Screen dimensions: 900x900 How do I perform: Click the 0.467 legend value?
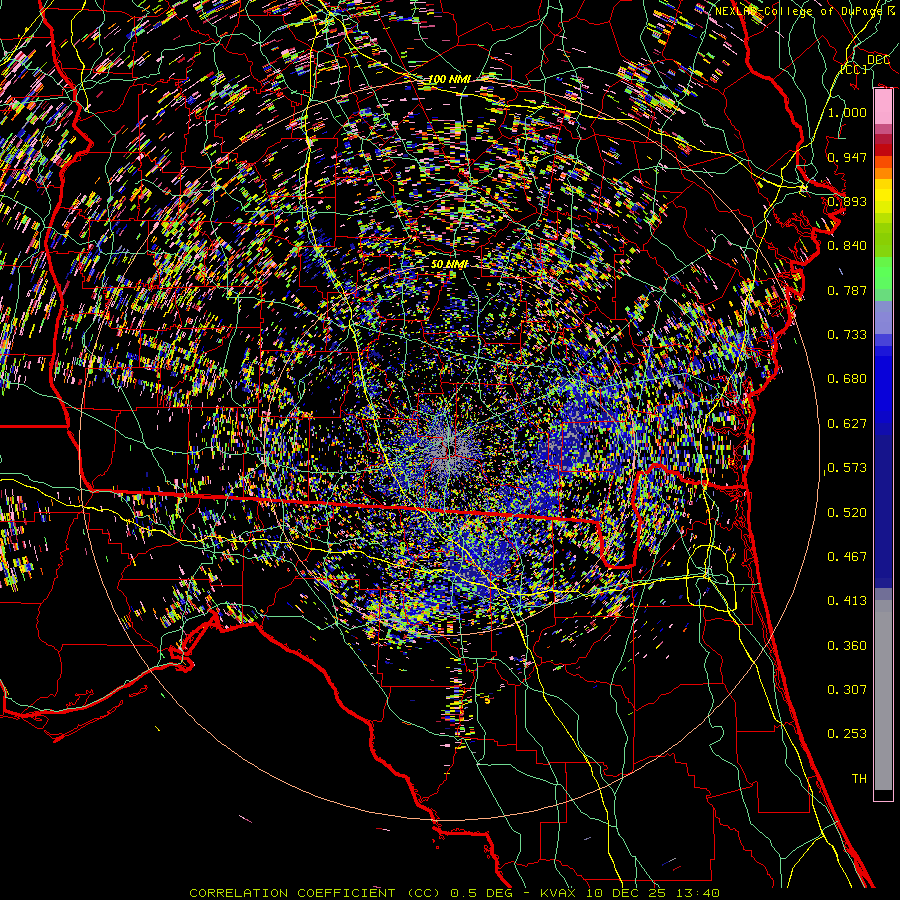click(x=847, y=557)
